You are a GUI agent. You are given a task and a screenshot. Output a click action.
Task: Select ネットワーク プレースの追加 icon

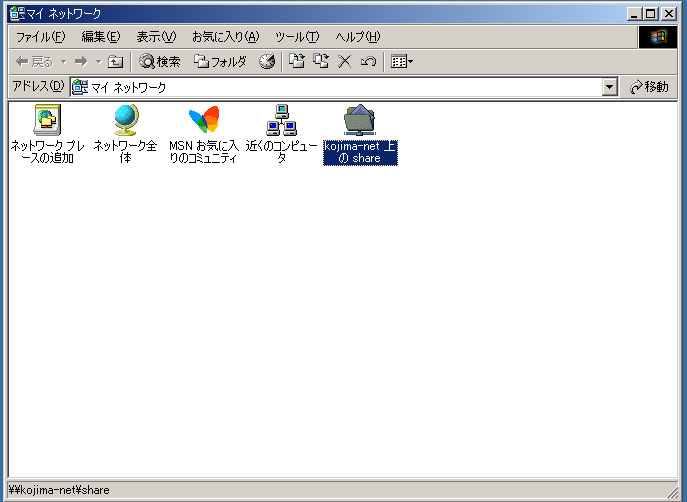tap(47, 120)
